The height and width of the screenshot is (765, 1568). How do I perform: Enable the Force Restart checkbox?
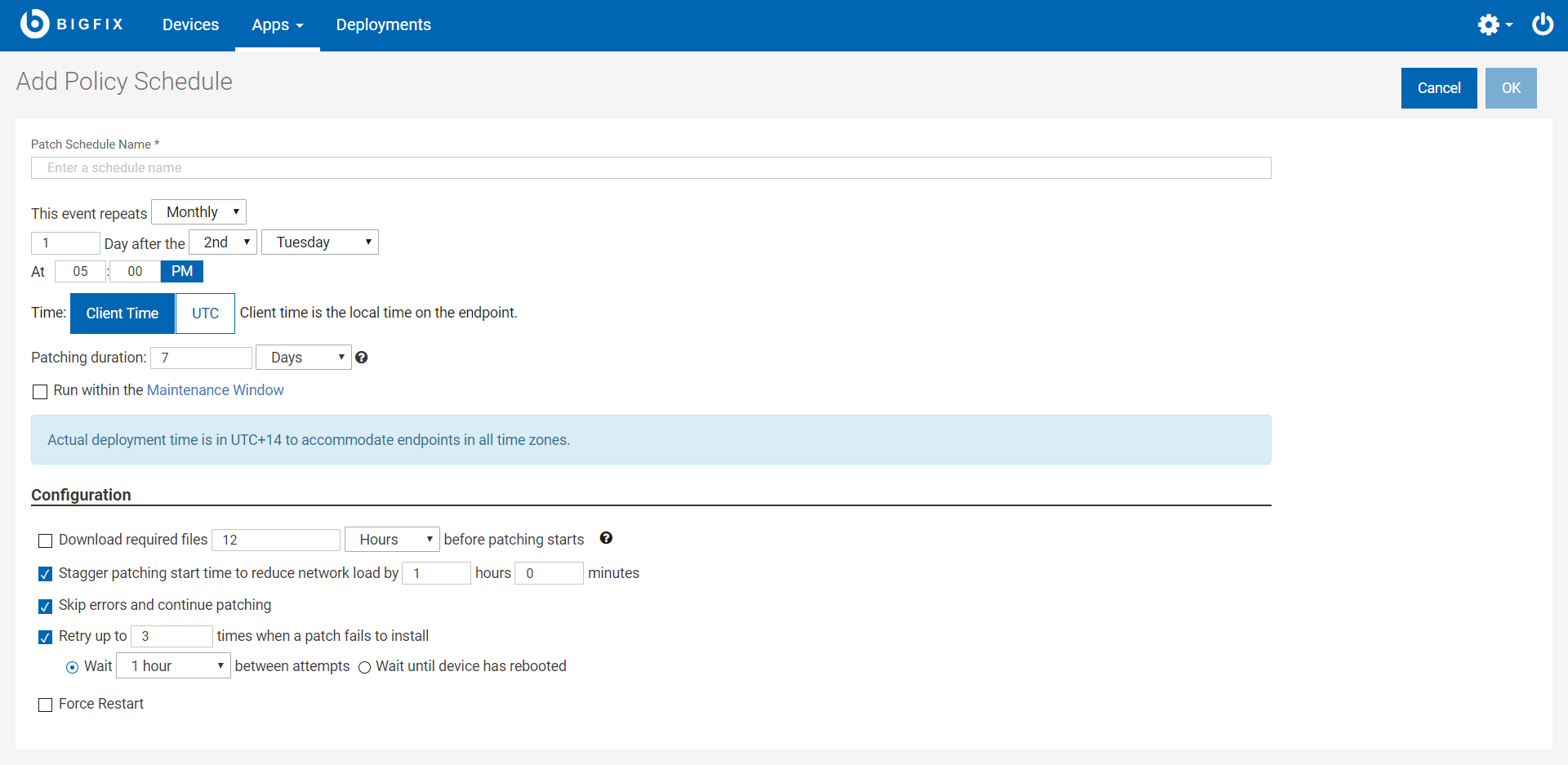pos(46,705)
